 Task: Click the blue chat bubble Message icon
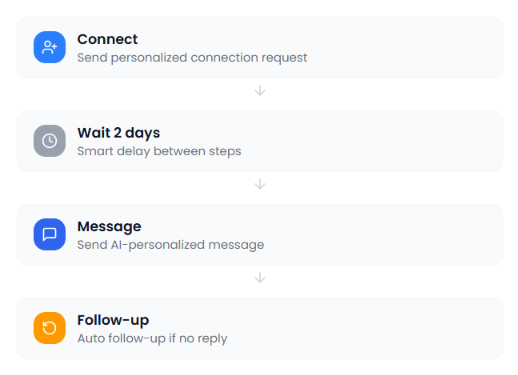[49, 234]
